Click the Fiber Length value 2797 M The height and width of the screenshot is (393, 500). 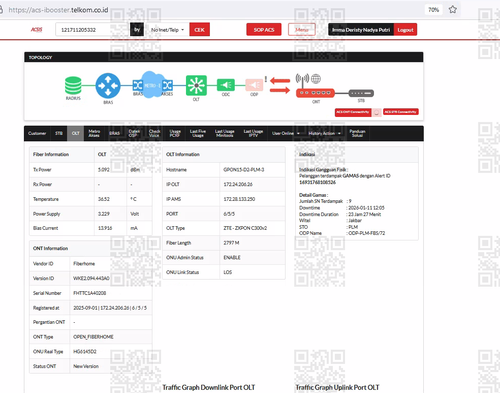(x=231, y=243)
